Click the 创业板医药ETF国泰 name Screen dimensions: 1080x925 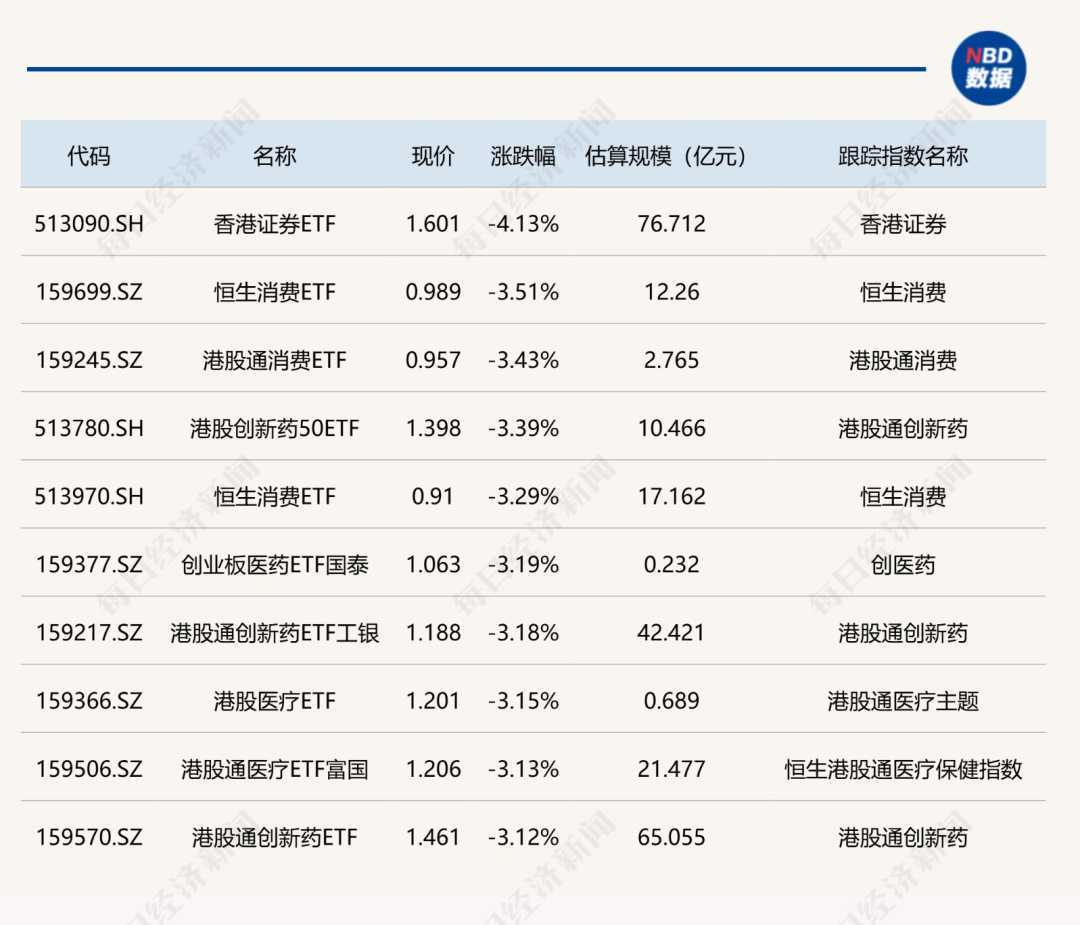(275, 565)
